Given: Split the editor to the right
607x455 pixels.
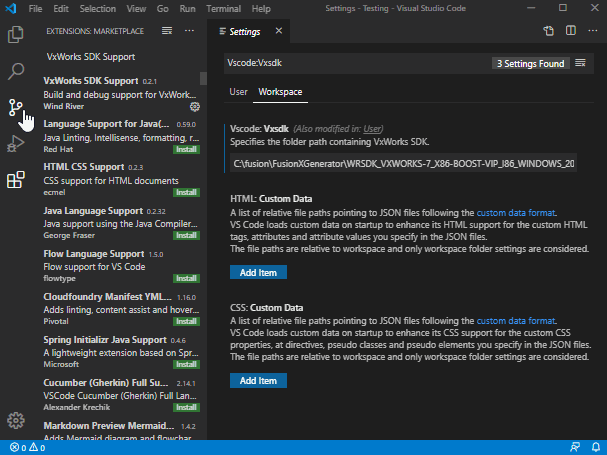Looking at the screenshot, I should pyautogui.click(x=571, y=31).
